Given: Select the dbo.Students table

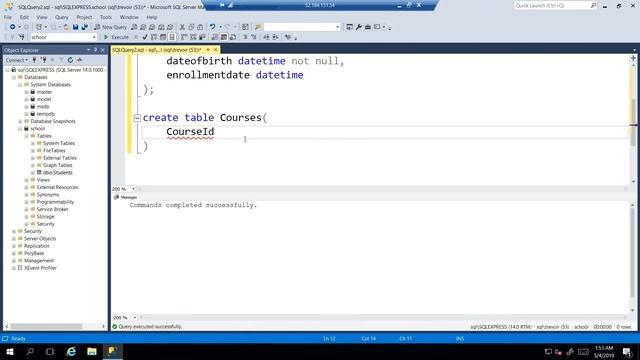Looking at the screenshot, I should click(58, 173).
